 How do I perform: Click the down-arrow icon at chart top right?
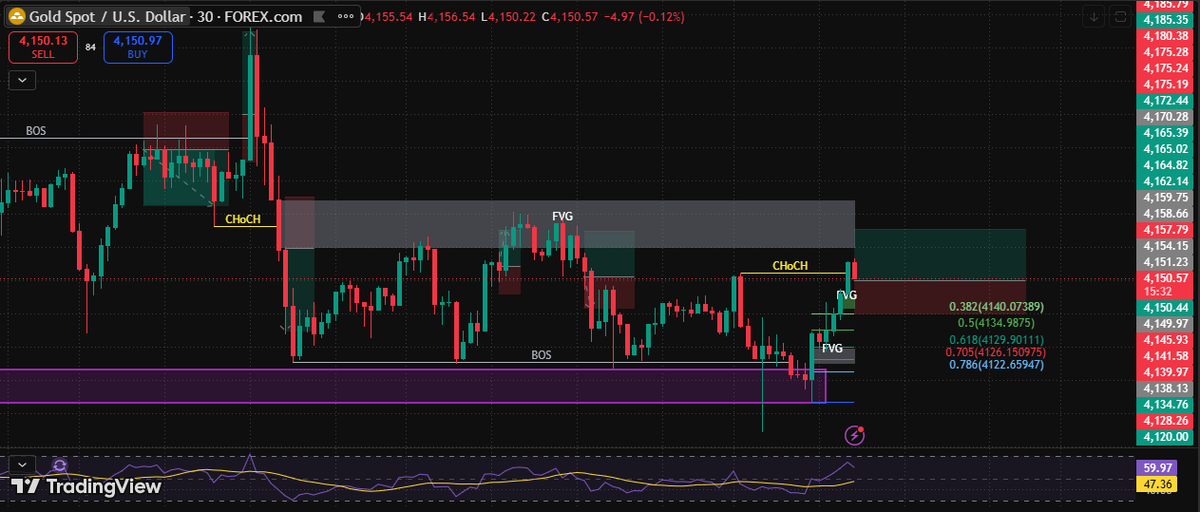tap(1094, 17)
